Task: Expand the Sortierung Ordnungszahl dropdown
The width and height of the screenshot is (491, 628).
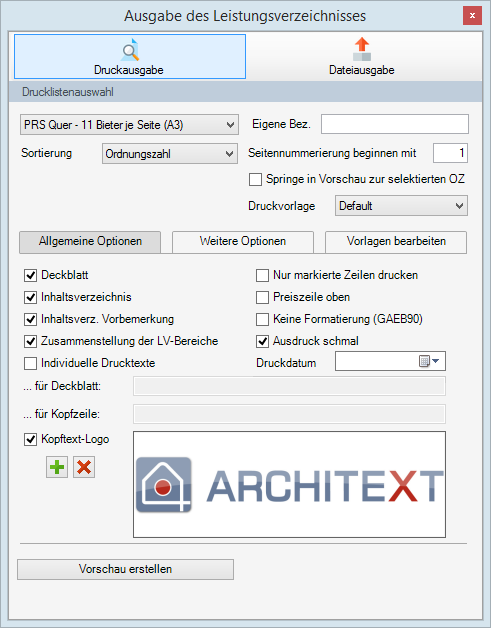Action: [x=170, y=154]
